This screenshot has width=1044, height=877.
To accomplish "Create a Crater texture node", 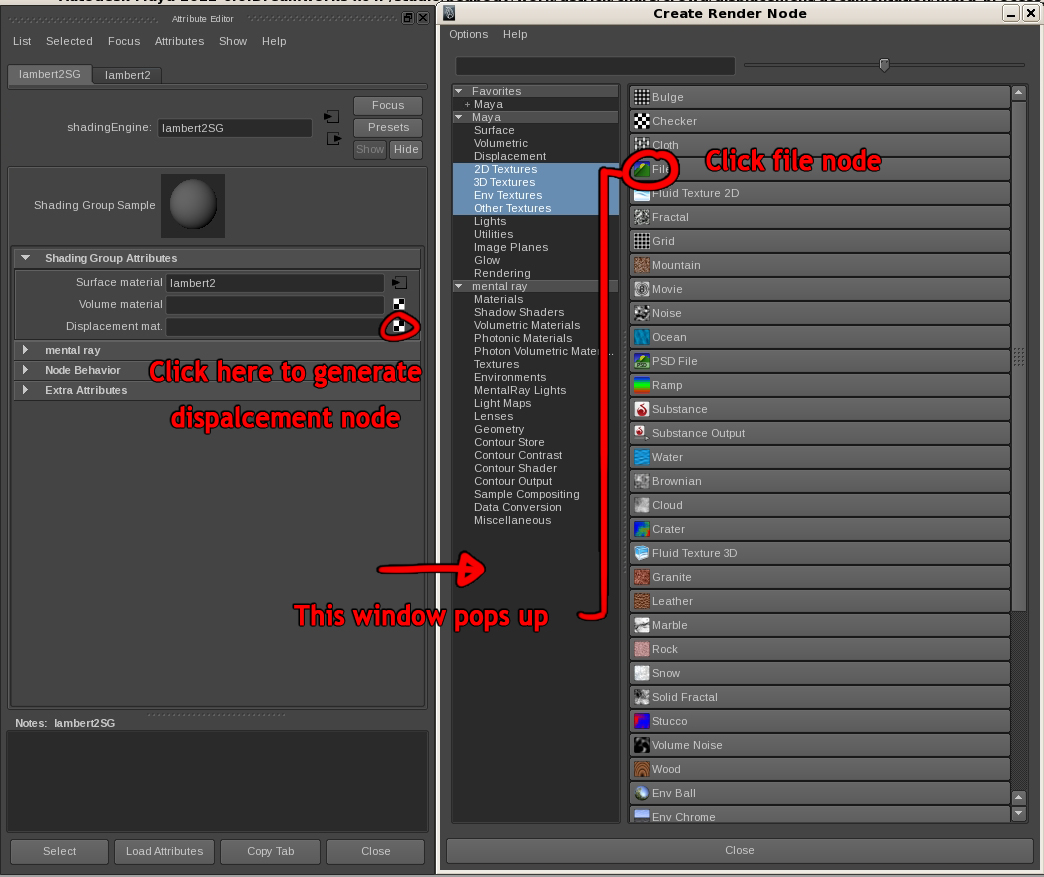I will click(820, 529).
